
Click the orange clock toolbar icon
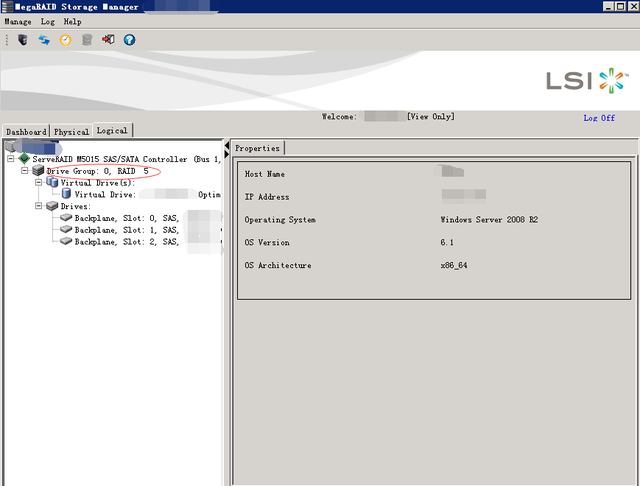(x=65, y=40)
